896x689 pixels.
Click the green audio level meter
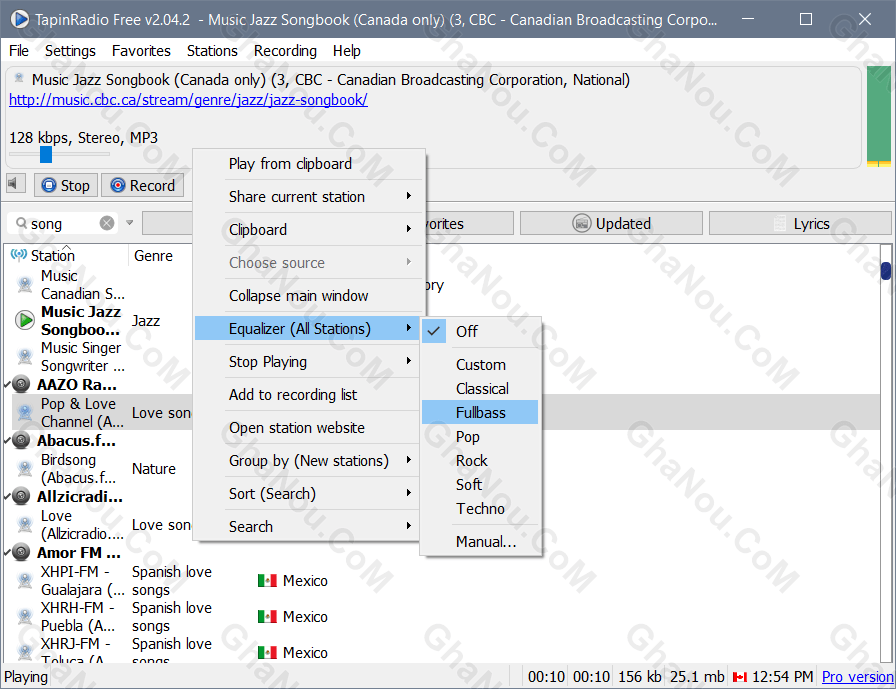coord(878,117)
